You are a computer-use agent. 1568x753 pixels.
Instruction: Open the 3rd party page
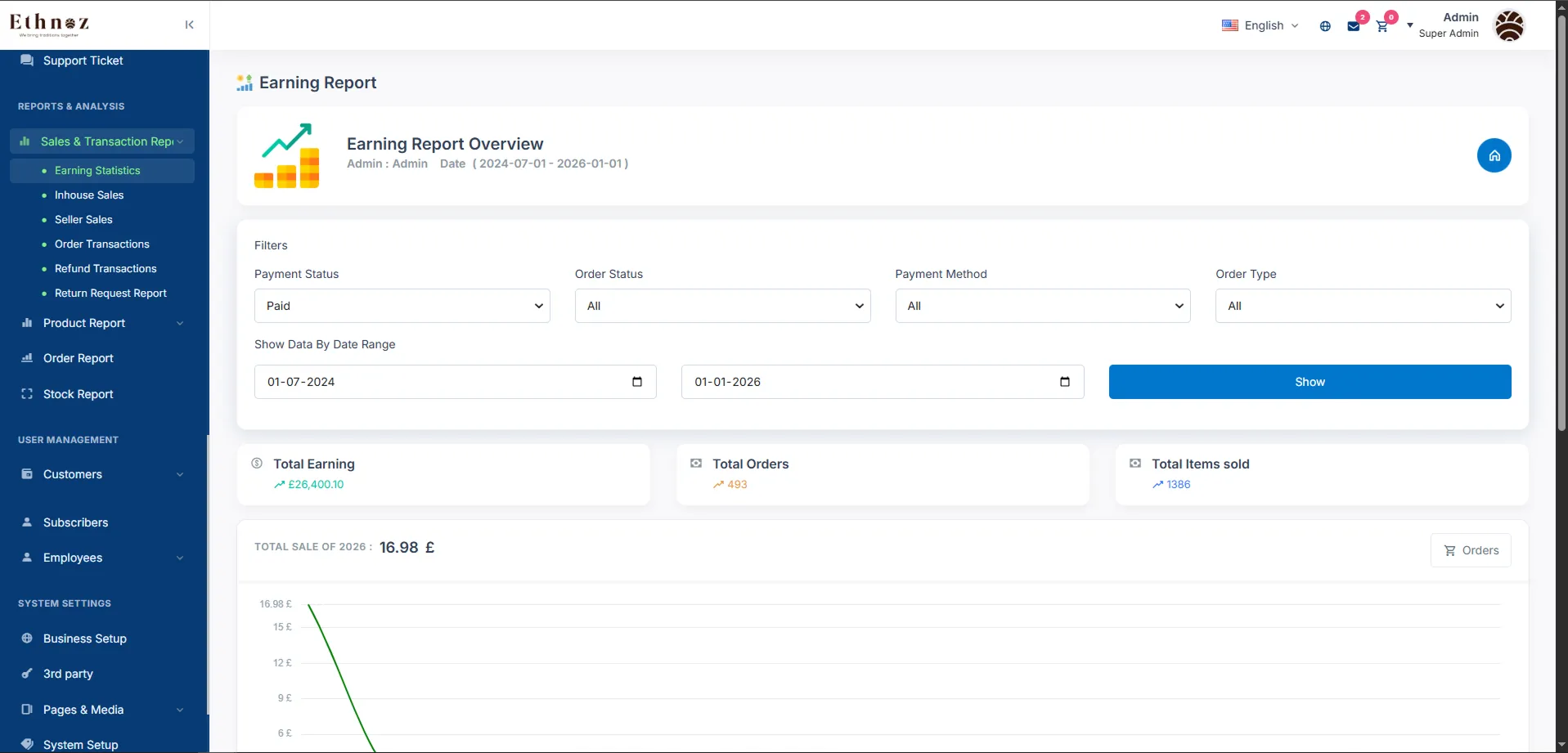pos(68,674)
